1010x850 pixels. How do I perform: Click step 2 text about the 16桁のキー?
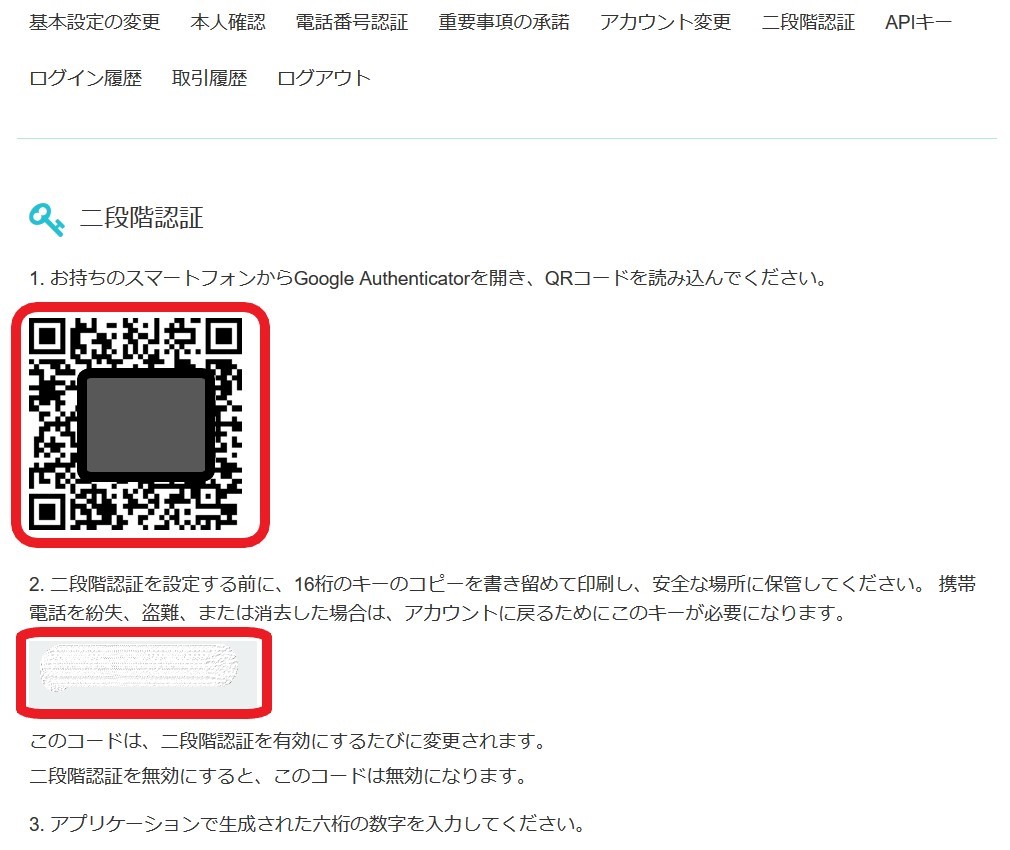(502, 598)
